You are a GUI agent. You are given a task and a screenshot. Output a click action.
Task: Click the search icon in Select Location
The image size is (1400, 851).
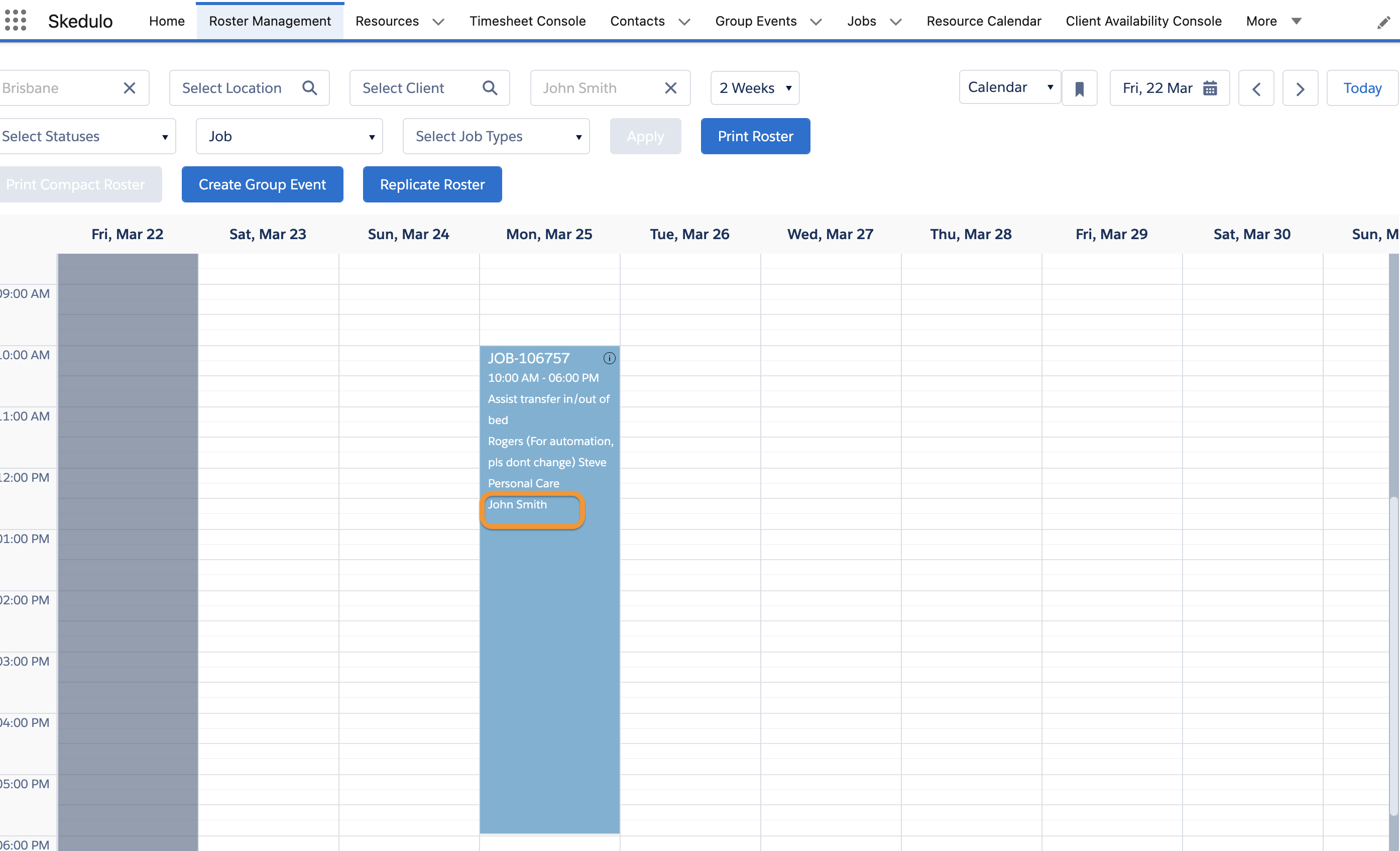coord(310,88)
